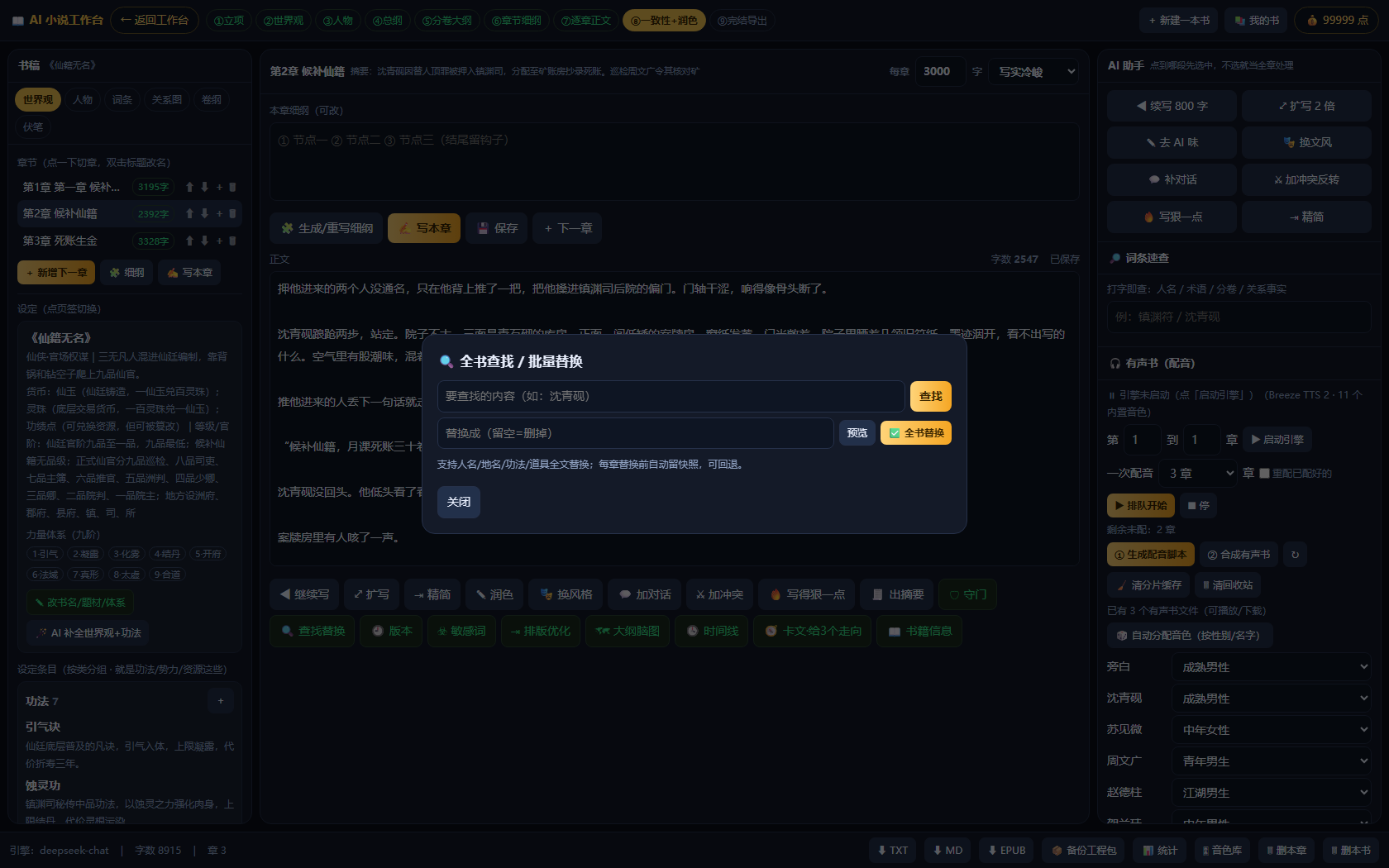Image resolution: width=1389 pixels, height=868 pixels.
Task: Open the 大纲脑图 mind map tool
Action: click(628, 631)
